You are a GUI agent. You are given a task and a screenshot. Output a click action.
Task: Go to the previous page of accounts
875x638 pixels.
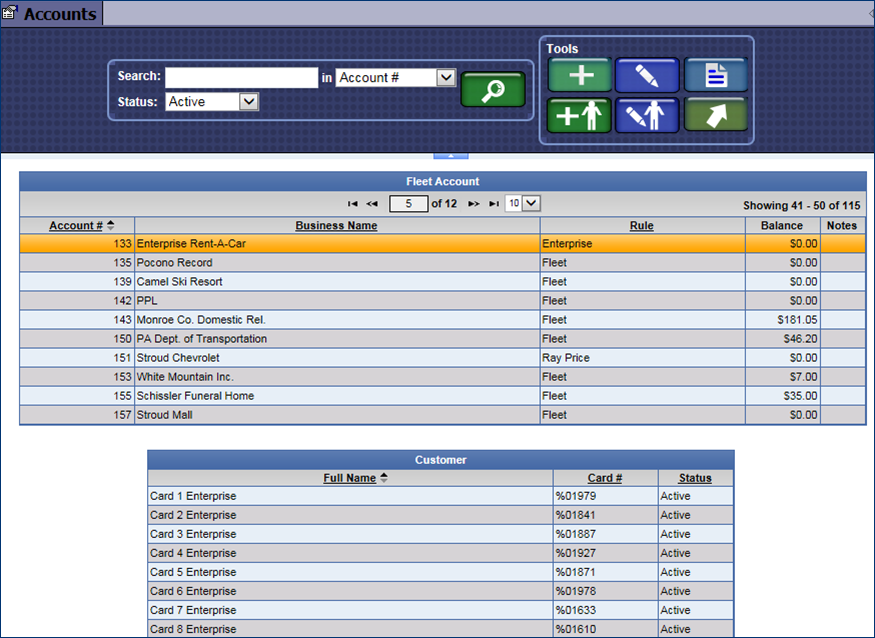(372, 204)
